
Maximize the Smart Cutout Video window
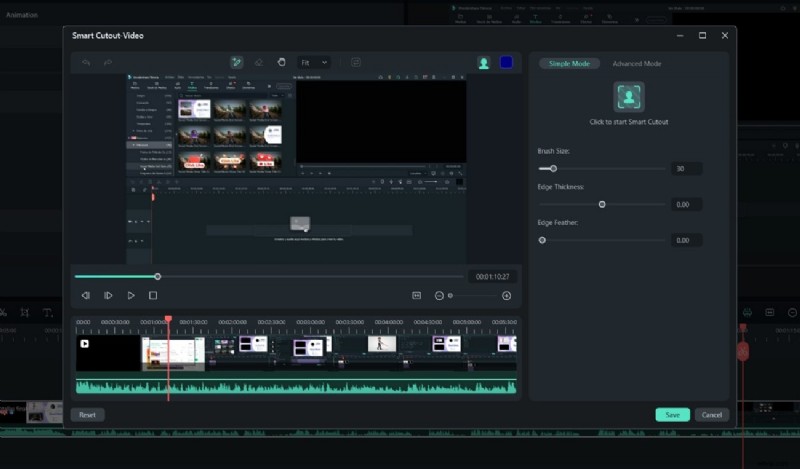(703, 35)
